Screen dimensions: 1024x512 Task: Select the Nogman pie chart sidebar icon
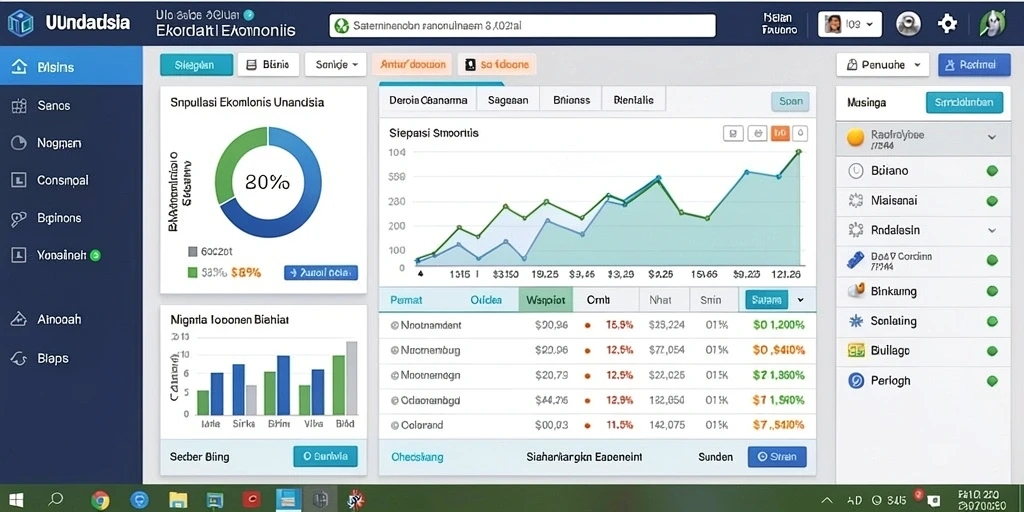coord(19,142)
